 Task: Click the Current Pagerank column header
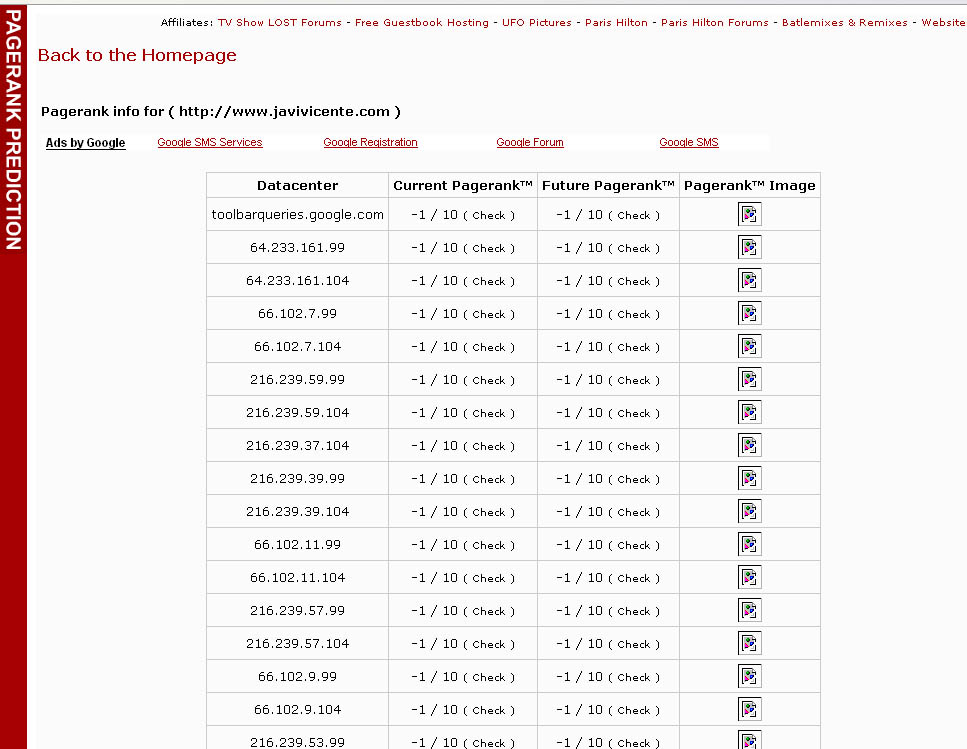coord(463,186)
